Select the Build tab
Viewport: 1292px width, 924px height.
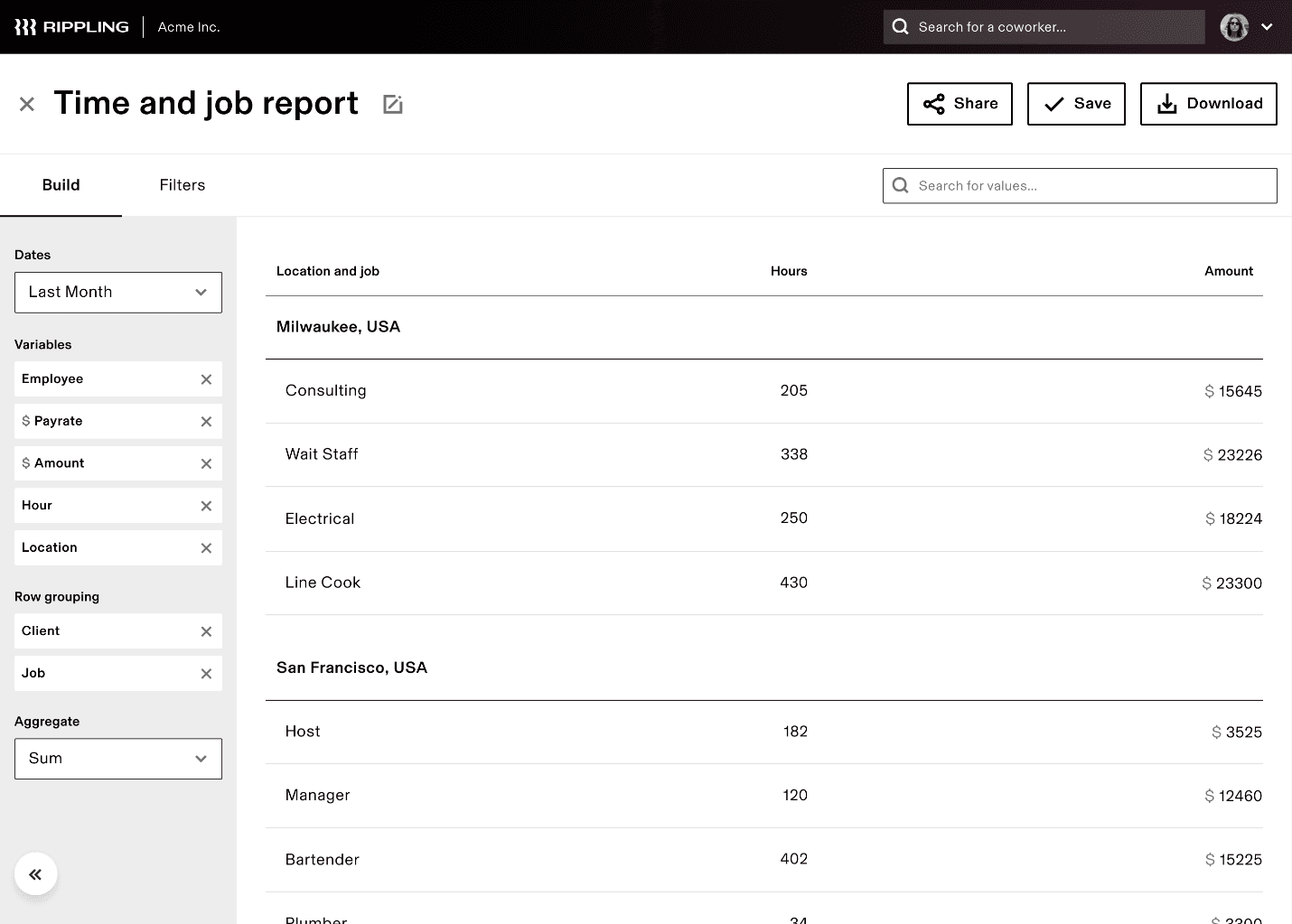point(61,185)
